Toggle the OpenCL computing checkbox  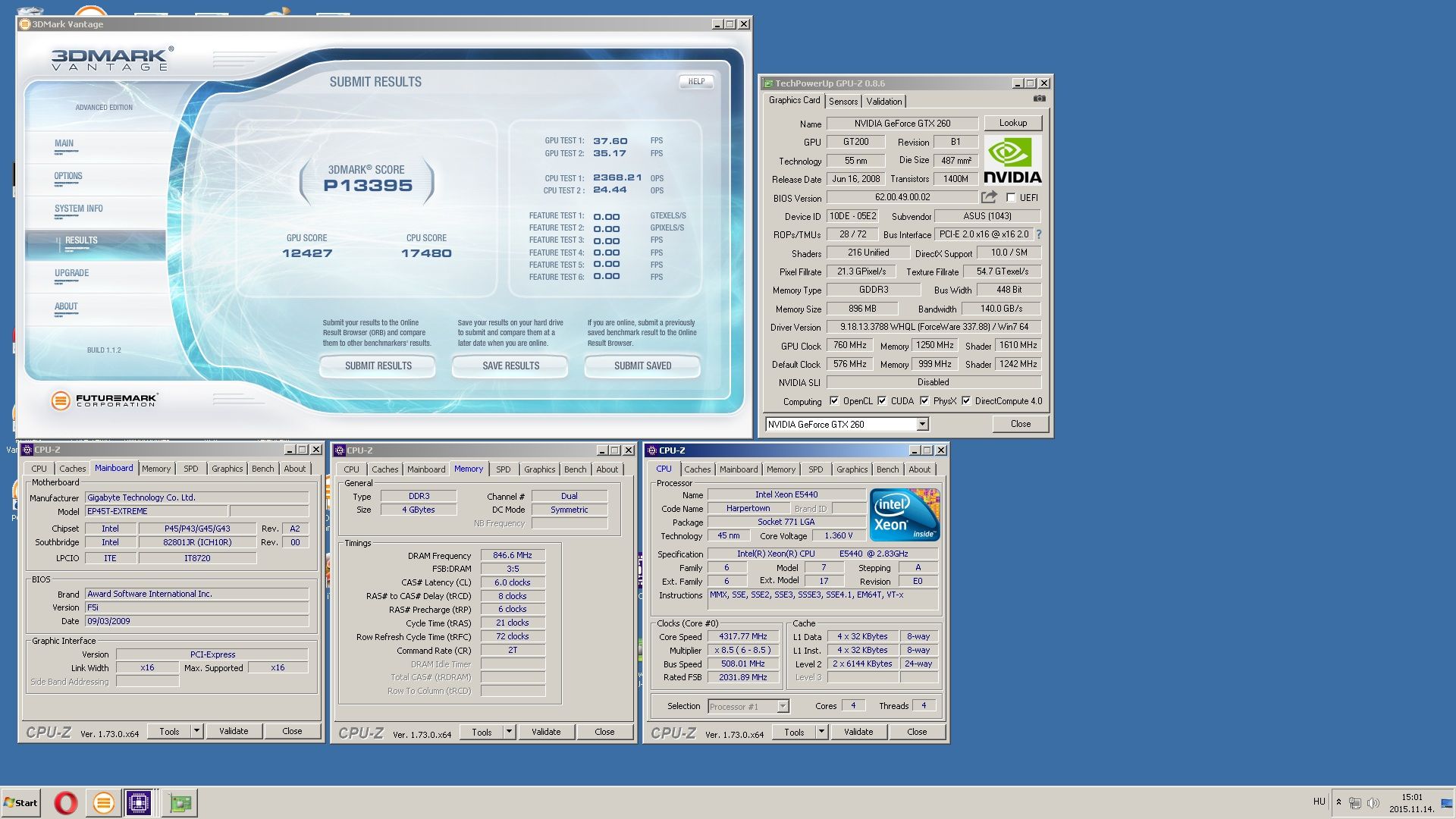[x=834, y=401]
